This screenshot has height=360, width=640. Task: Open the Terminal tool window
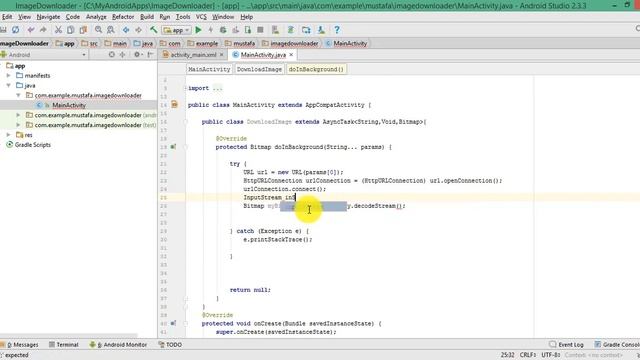[x=63, y=344]
